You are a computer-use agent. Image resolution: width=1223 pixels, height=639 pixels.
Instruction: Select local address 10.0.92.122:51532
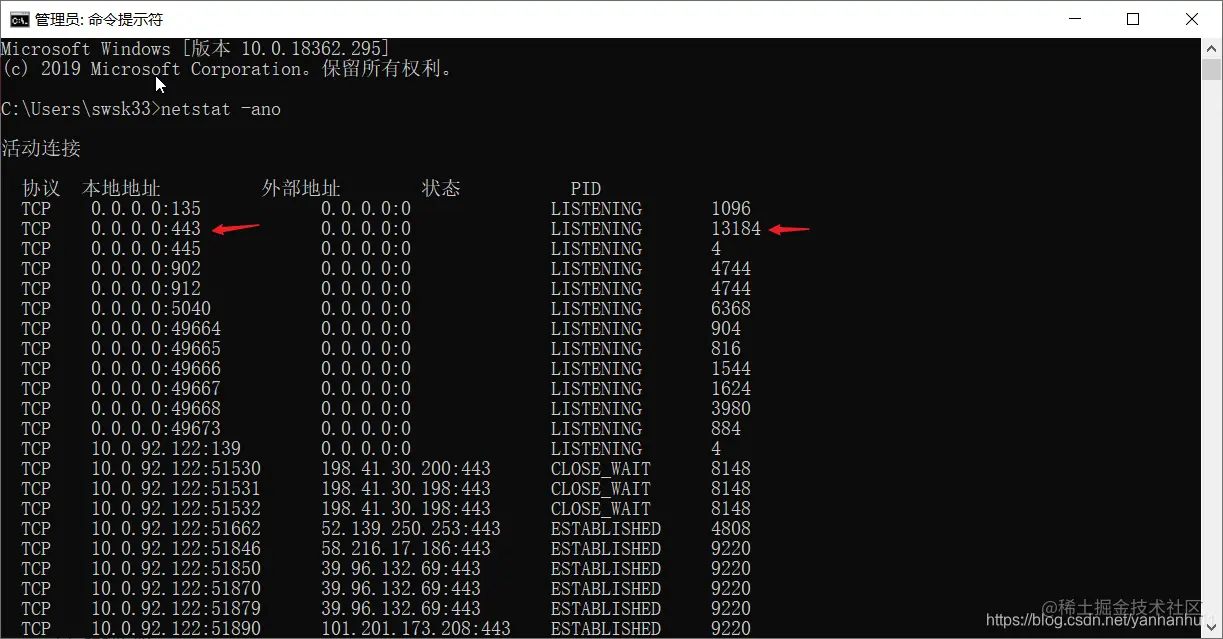(x=176, y=509)
